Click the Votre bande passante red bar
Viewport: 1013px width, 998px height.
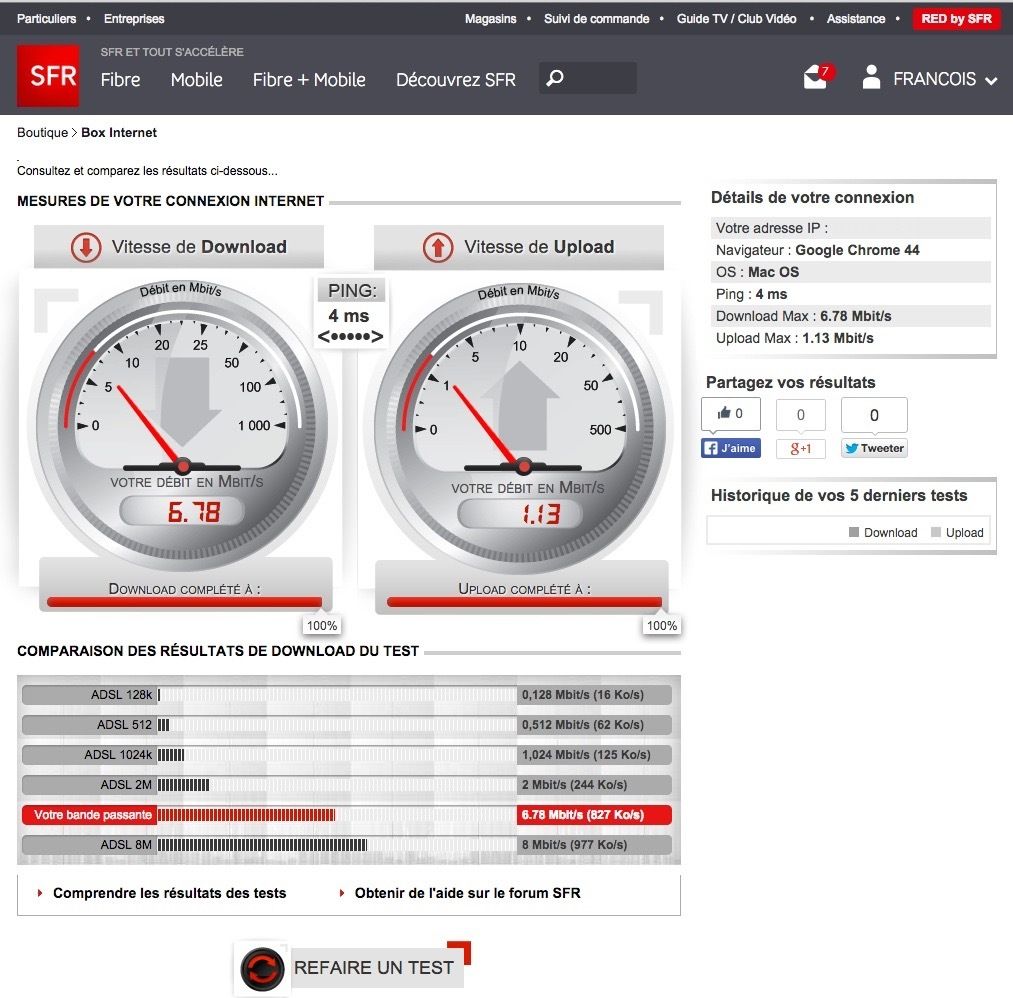[347, 815]
